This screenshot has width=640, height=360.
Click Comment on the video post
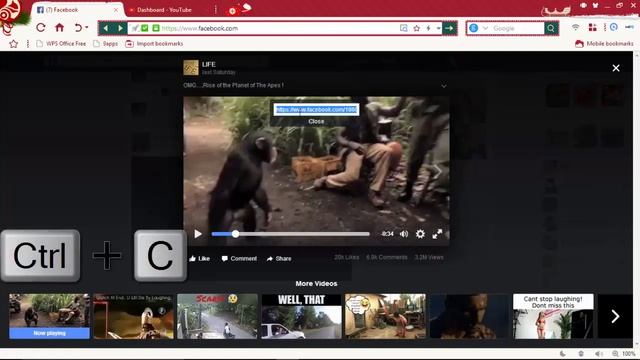[239, 258]
